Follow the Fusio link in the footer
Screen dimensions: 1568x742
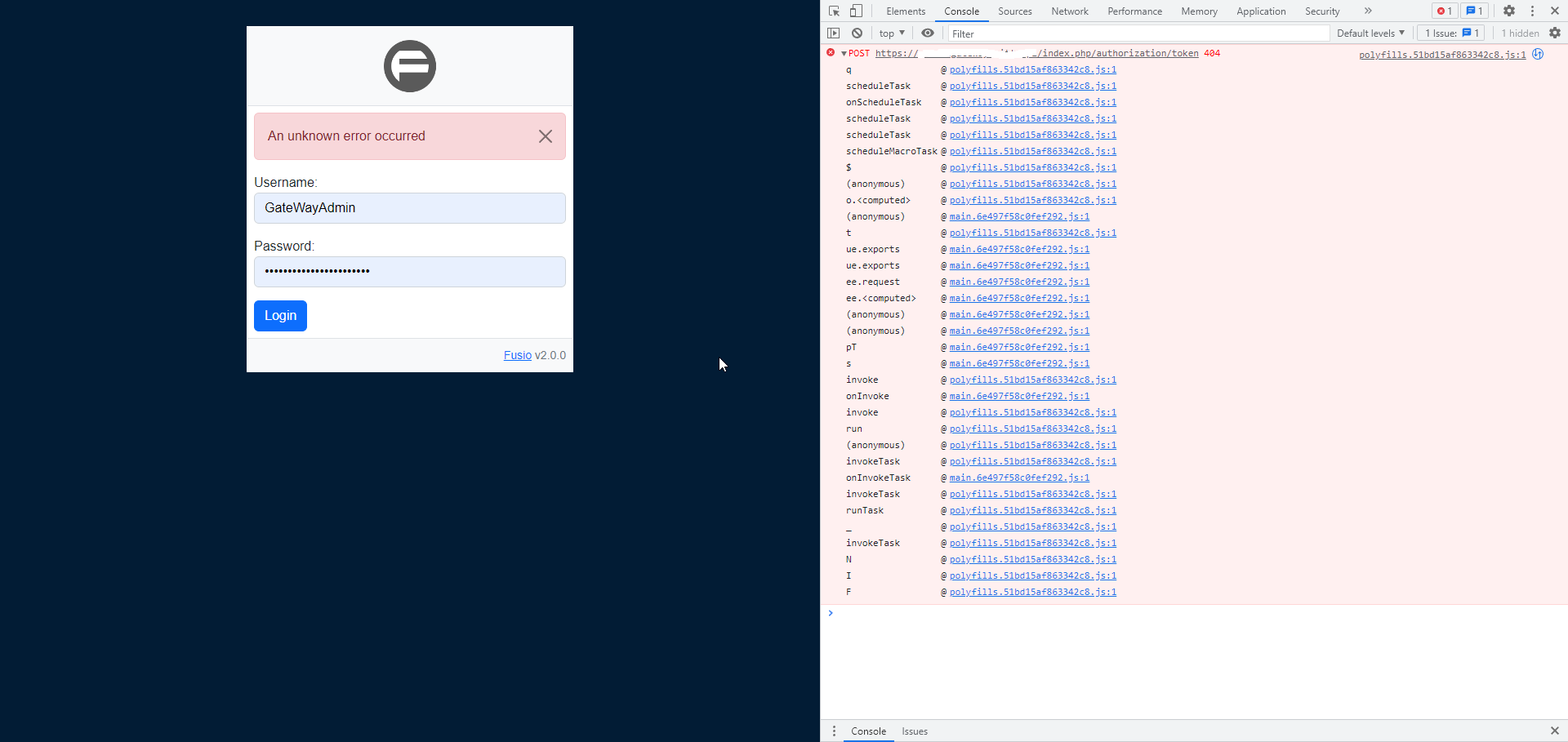tap(518, 355)
